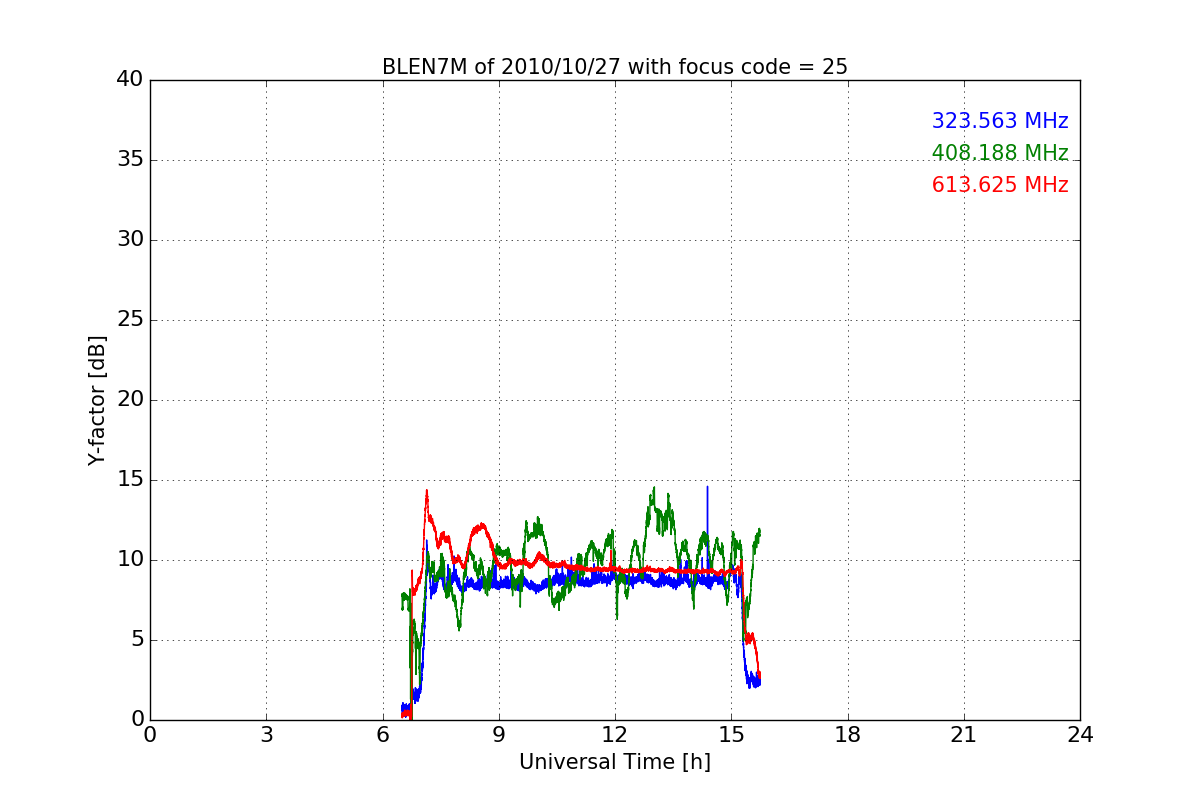Click the y-axis tick label 20
Screen dimensions: 1200x800
click(130, 400)
